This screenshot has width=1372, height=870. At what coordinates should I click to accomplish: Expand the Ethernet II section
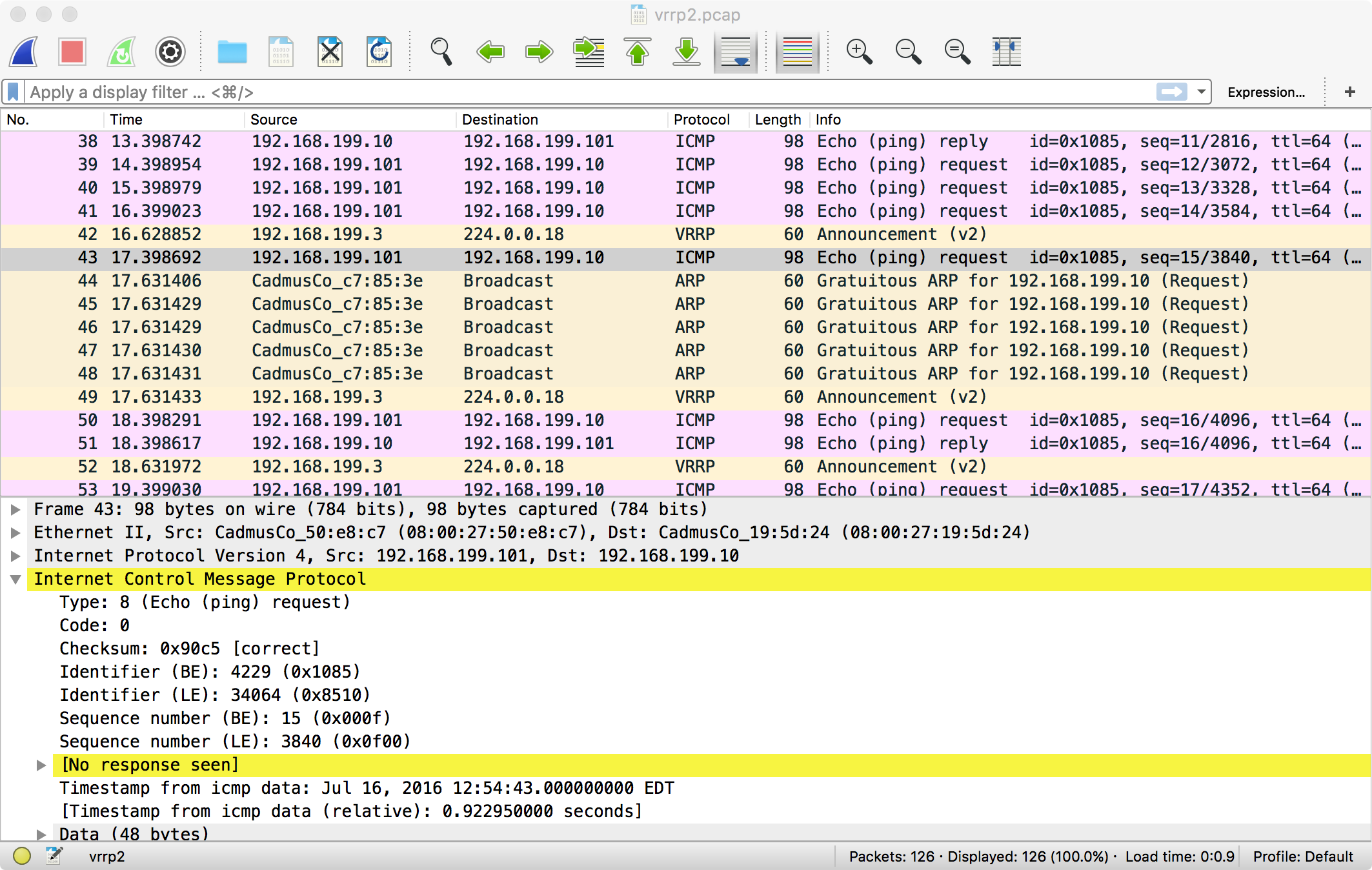[x=15, y=532]
